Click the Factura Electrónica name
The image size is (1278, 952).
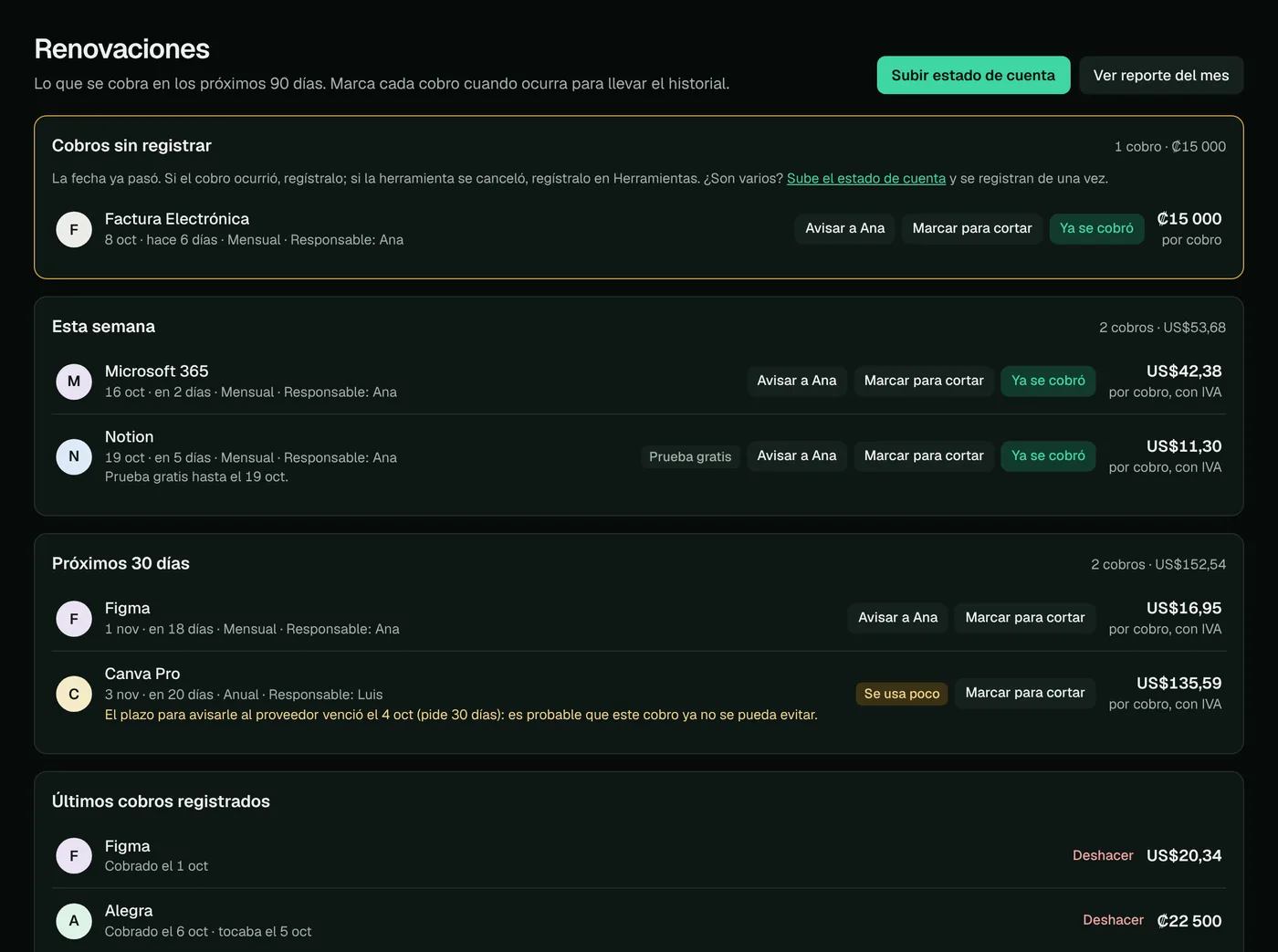point(177,219)
